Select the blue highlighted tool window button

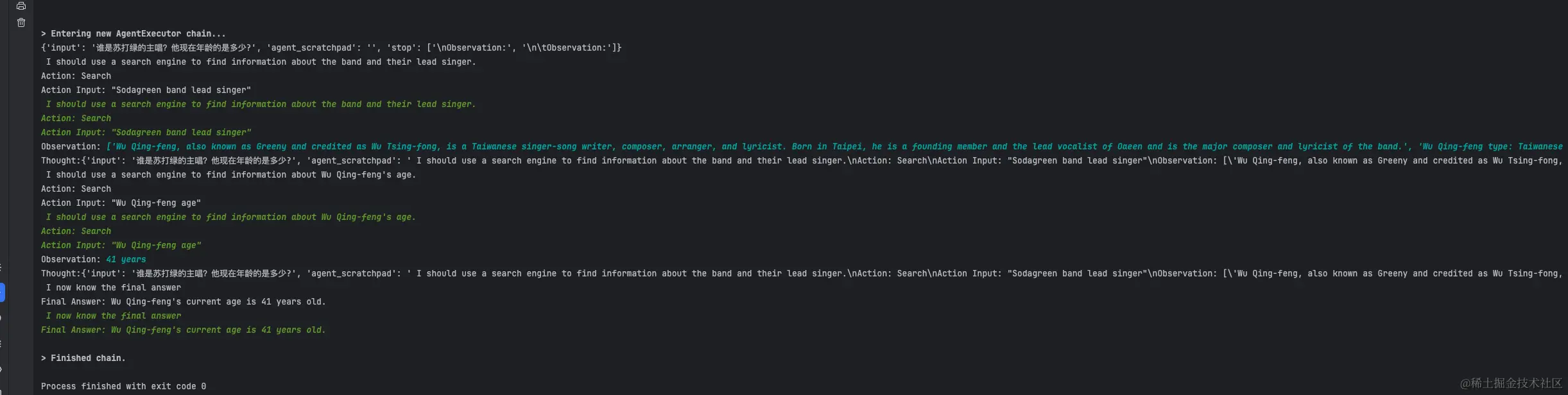coord(3,292)
